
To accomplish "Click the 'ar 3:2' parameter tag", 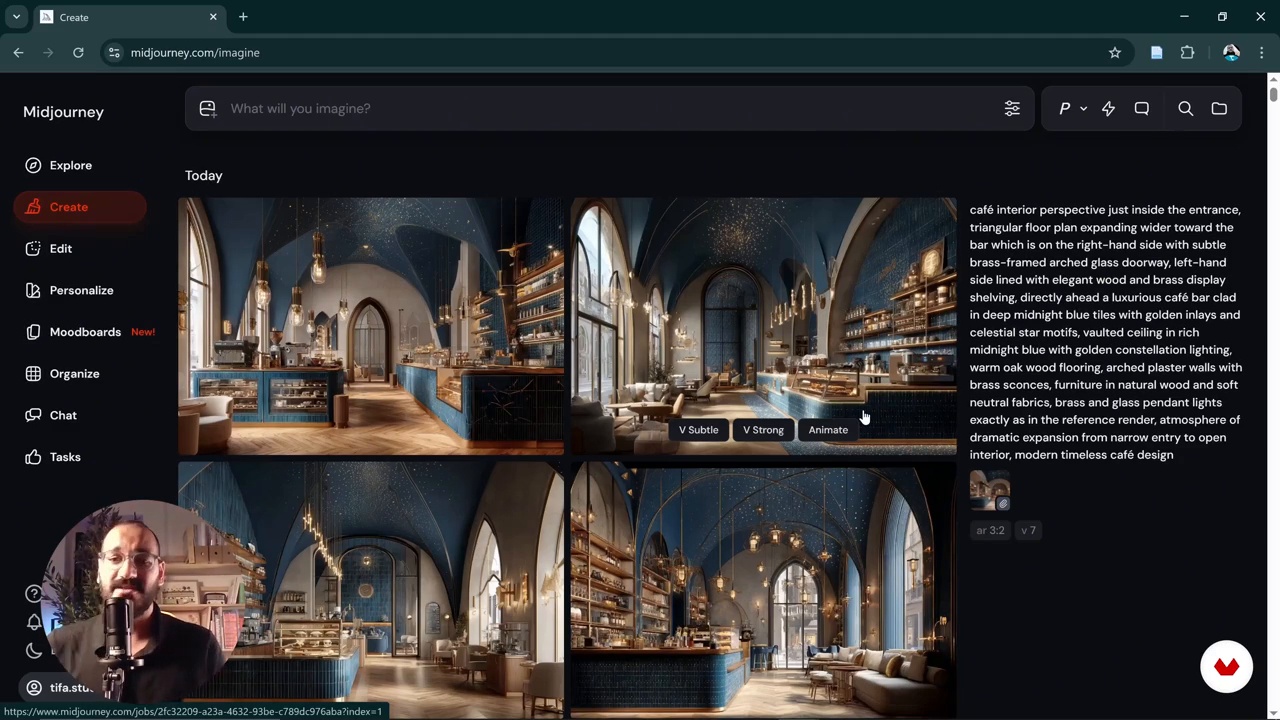I will [990, 530].
